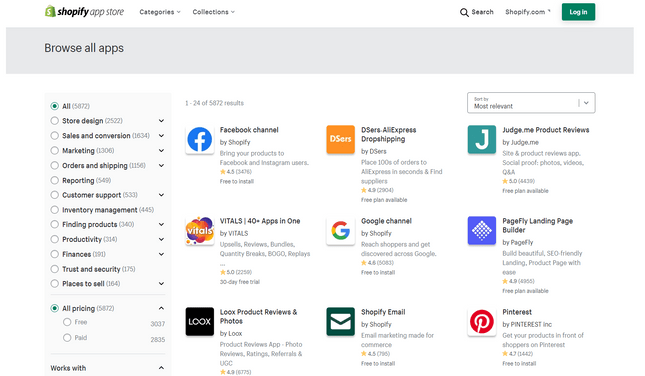Open the Pinterest app icon

pyautogui.click(x=482, y=322)
